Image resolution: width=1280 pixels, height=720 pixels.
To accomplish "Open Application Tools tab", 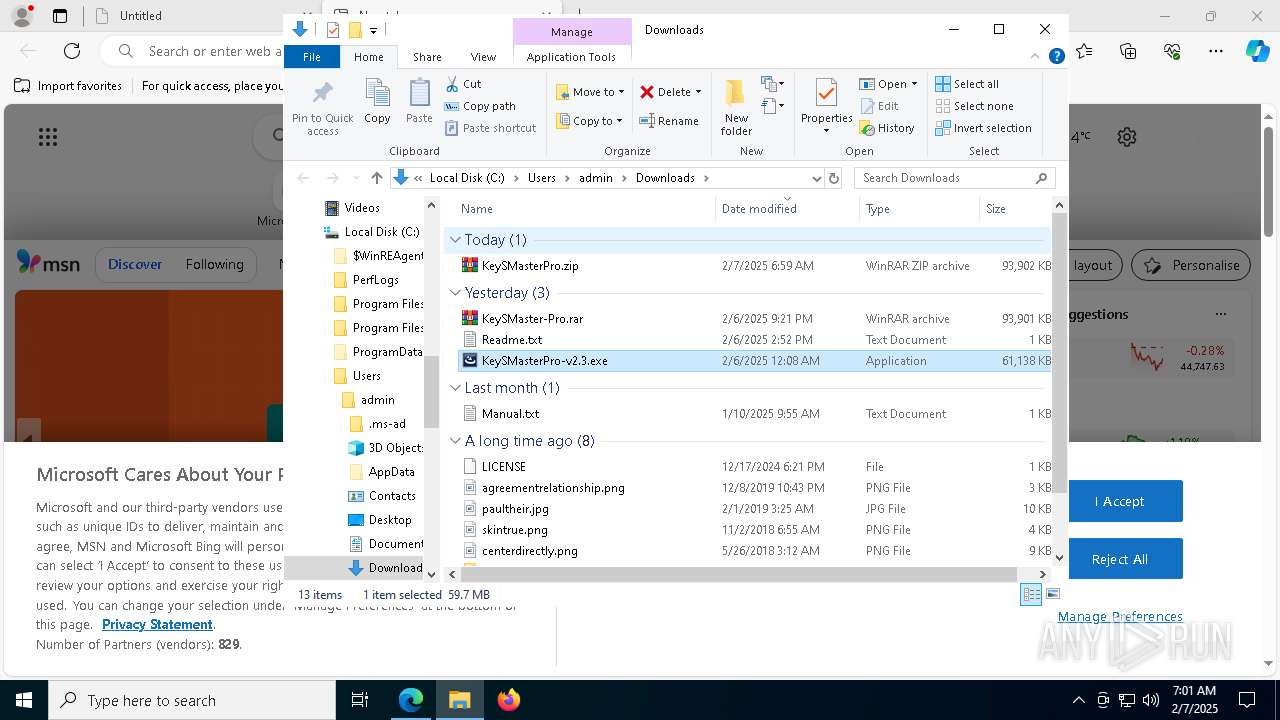I will 571,57.
